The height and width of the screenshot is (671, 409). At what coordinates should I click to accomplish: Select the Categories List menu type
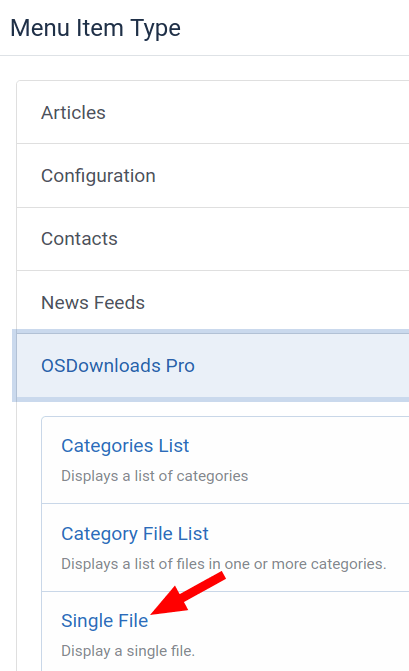[125, 446]
